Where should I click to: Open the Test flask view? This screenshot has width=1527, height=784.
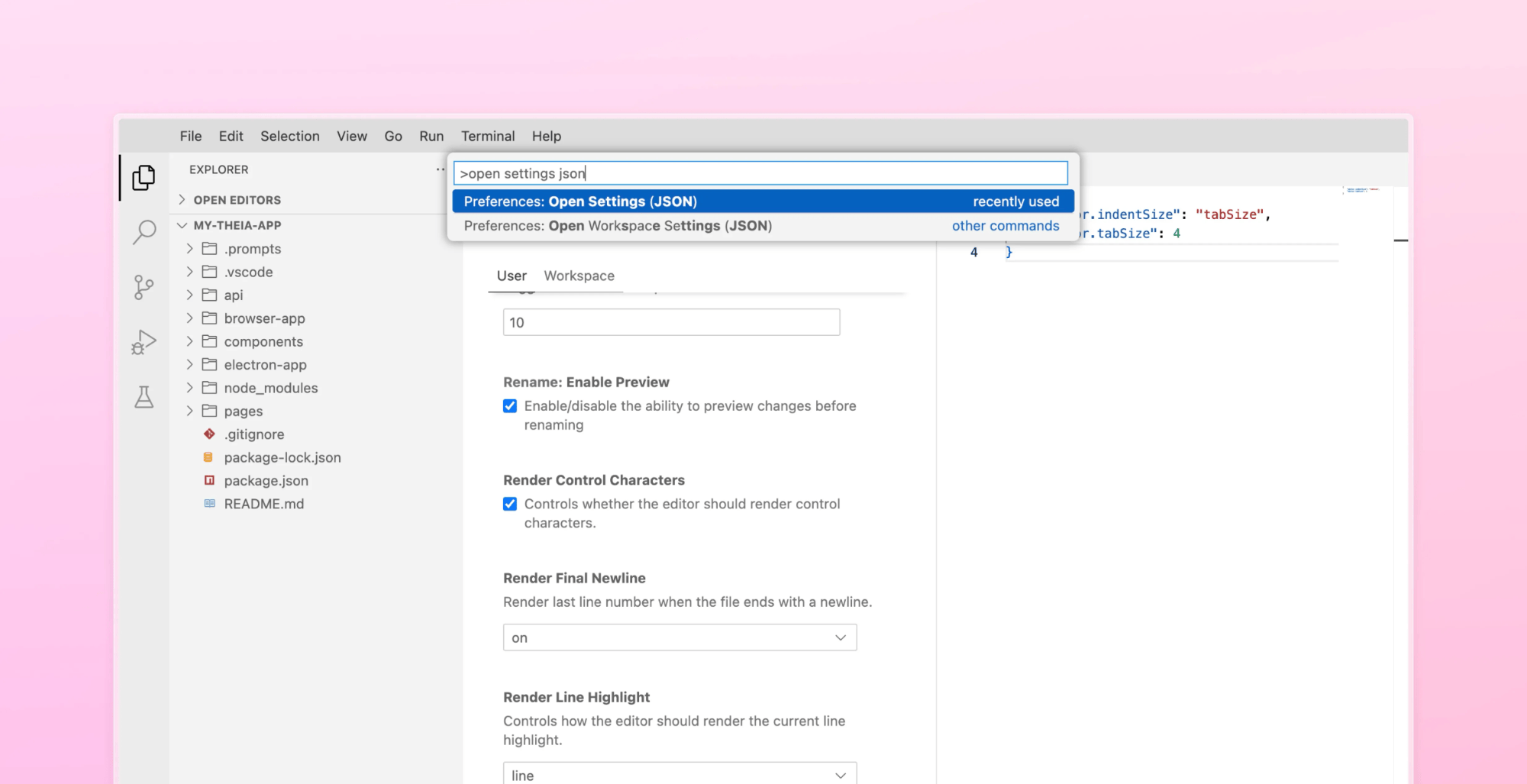coord(144,397)
